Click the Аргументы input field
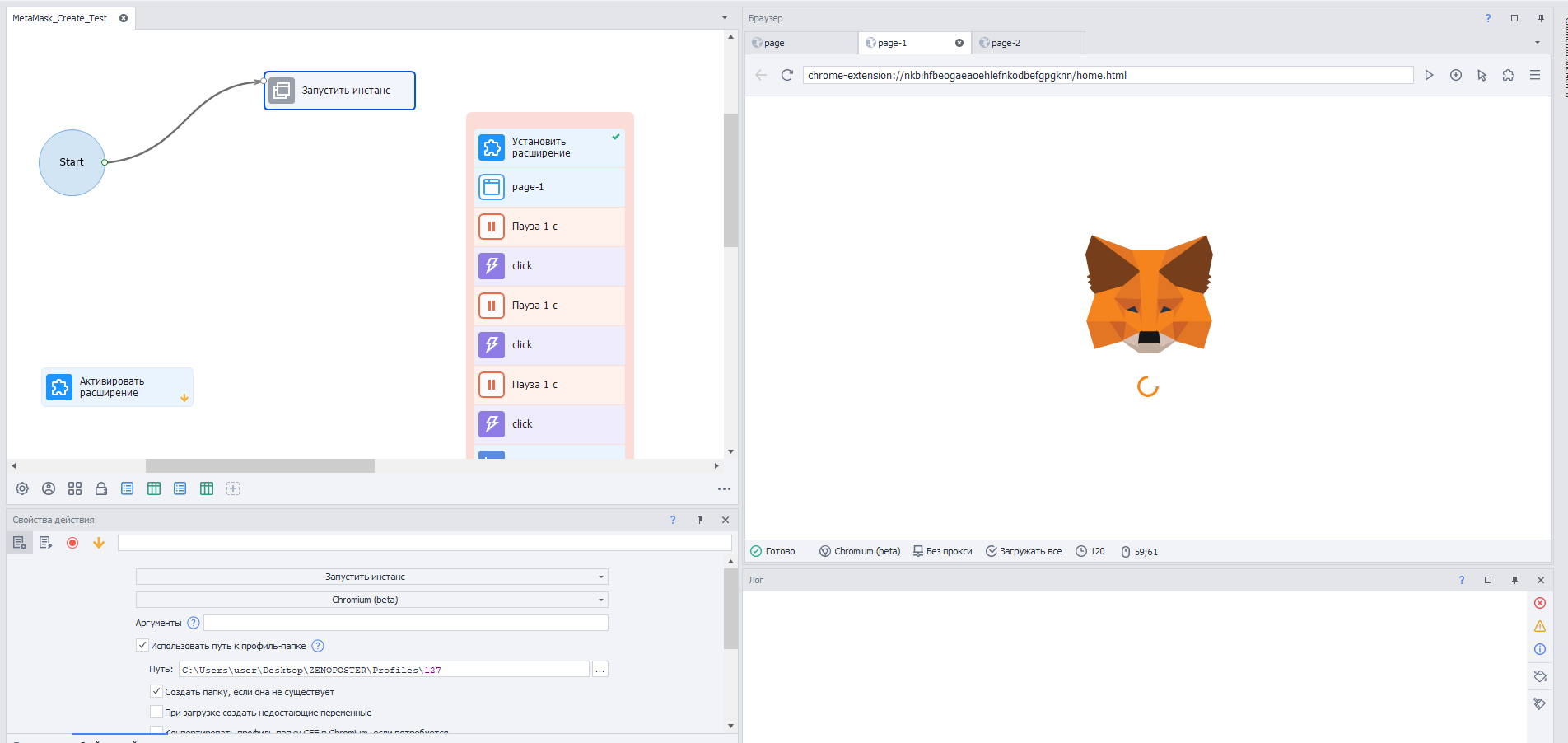 pos(406,623)
